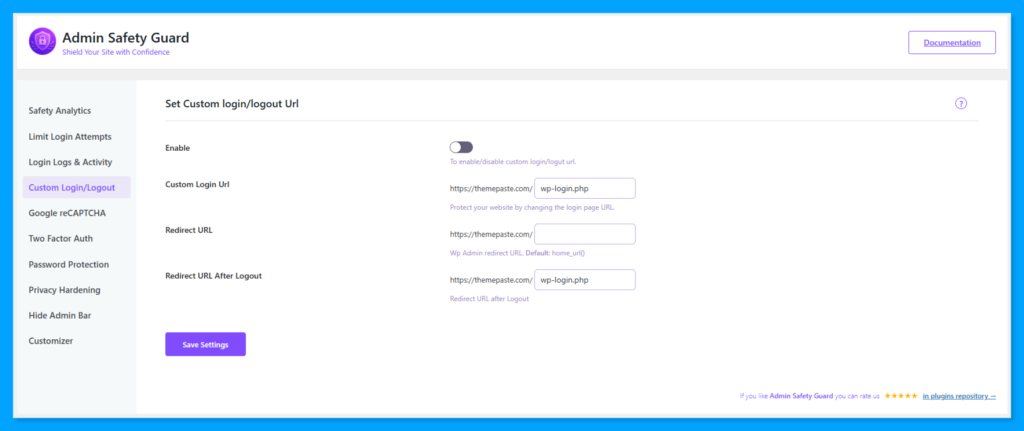Go to Privacy Hardening

(65, 290)
